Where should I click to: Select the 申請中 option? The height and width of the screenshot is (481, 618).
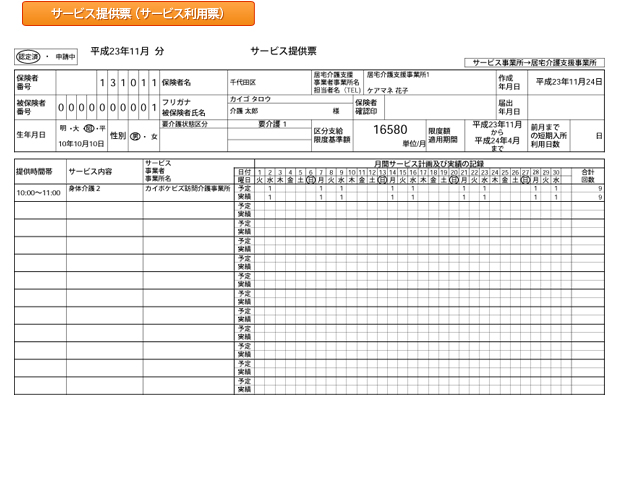(65, 57)
